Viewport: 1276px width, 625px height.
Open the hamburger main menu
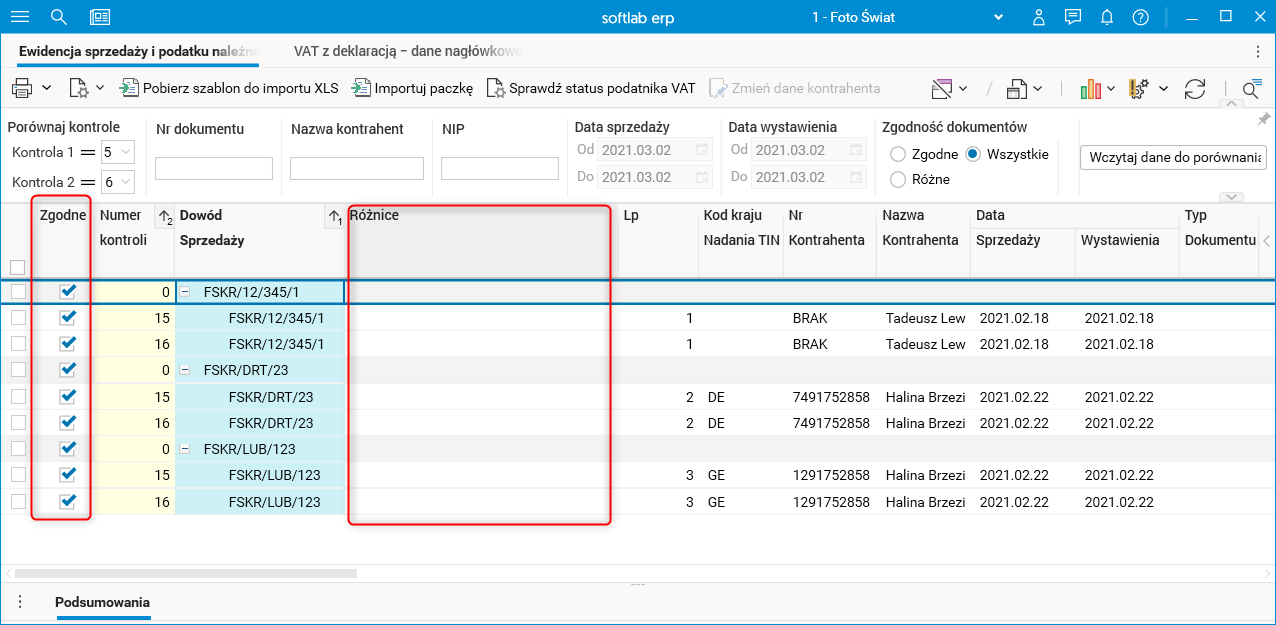click(x=19, y=17)
